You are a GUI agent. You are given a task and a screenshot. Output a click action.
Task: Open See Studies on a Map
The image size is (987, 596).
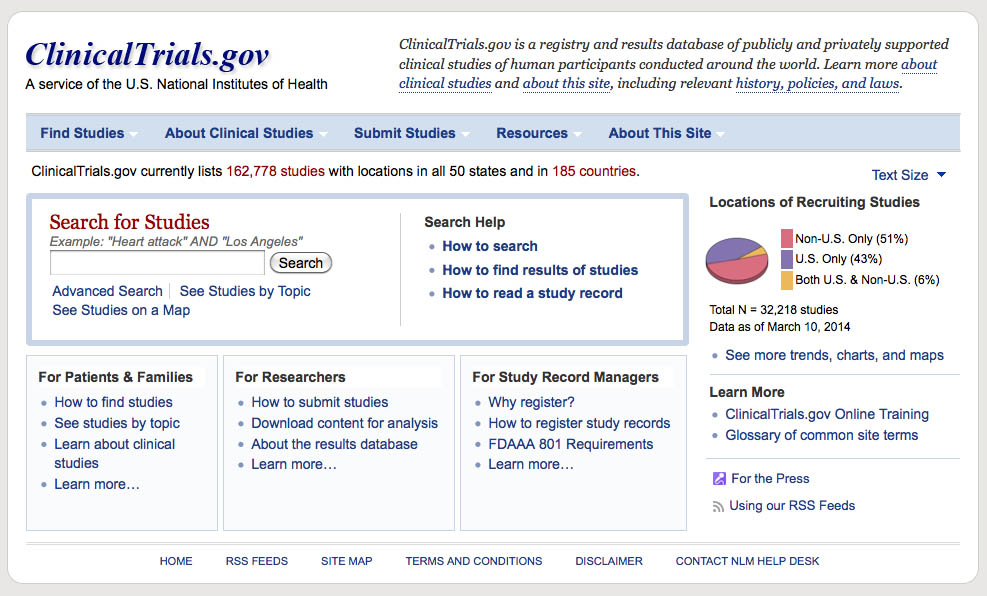pyautogui.click(x=121, y=310)
